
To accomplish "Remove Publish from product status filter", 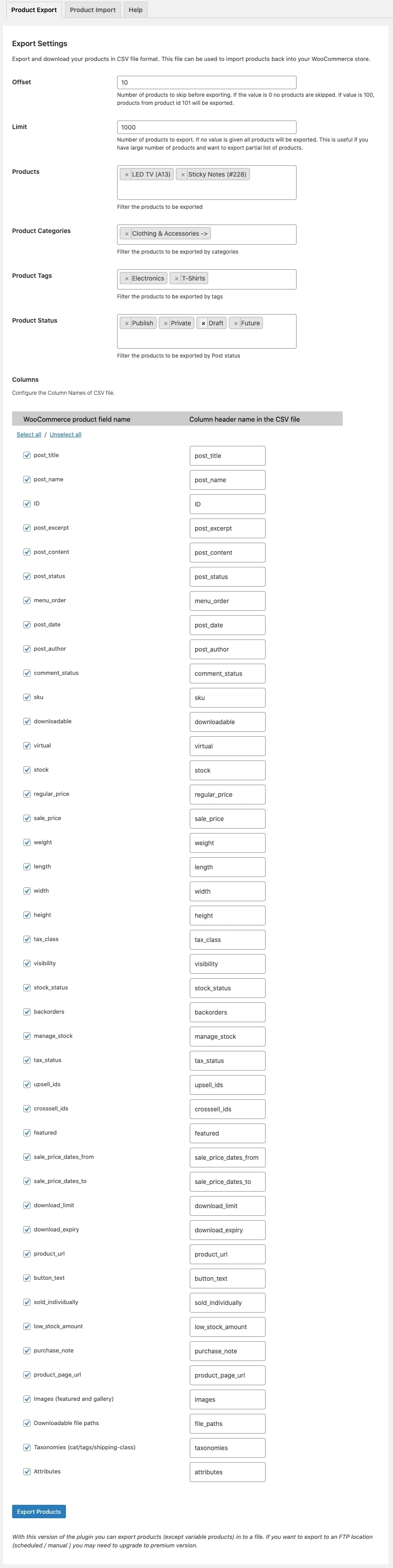I will (127, 324).
